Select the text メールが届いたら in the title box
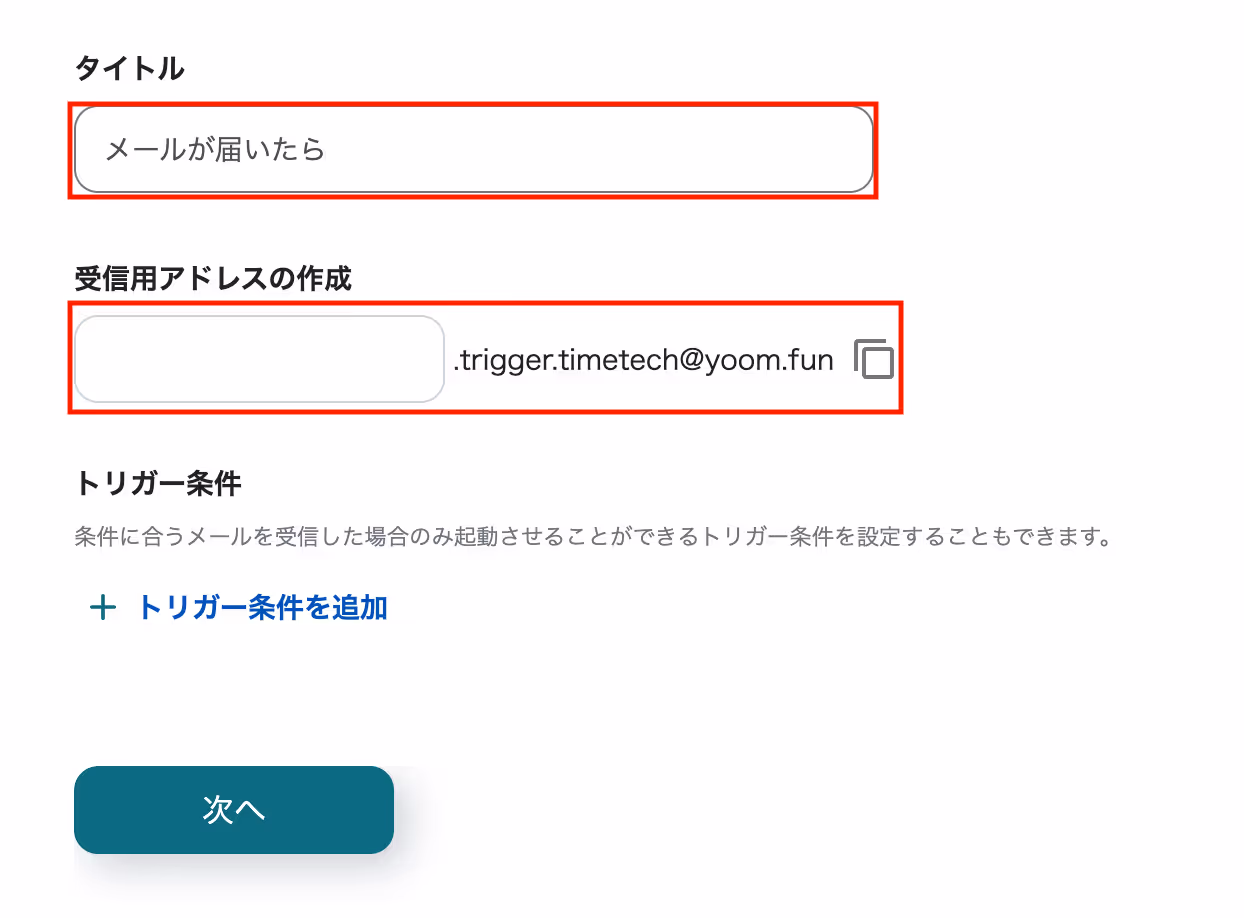 pos(216,151)
